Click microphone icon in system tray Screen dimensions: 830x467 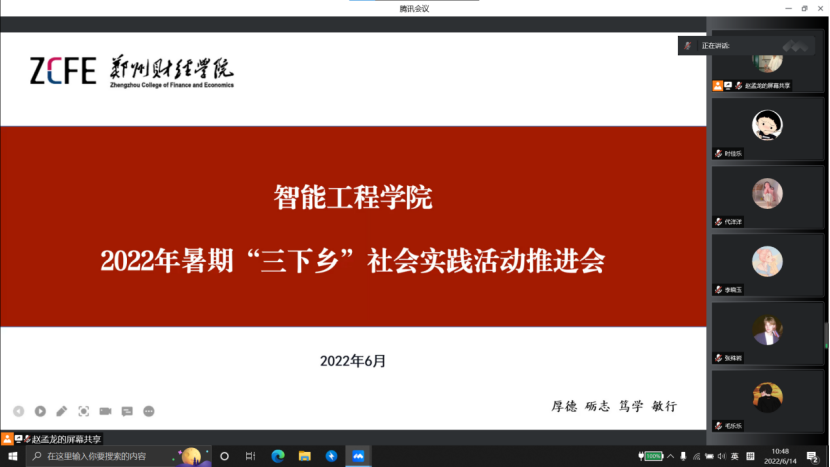[x=683, y=456]
